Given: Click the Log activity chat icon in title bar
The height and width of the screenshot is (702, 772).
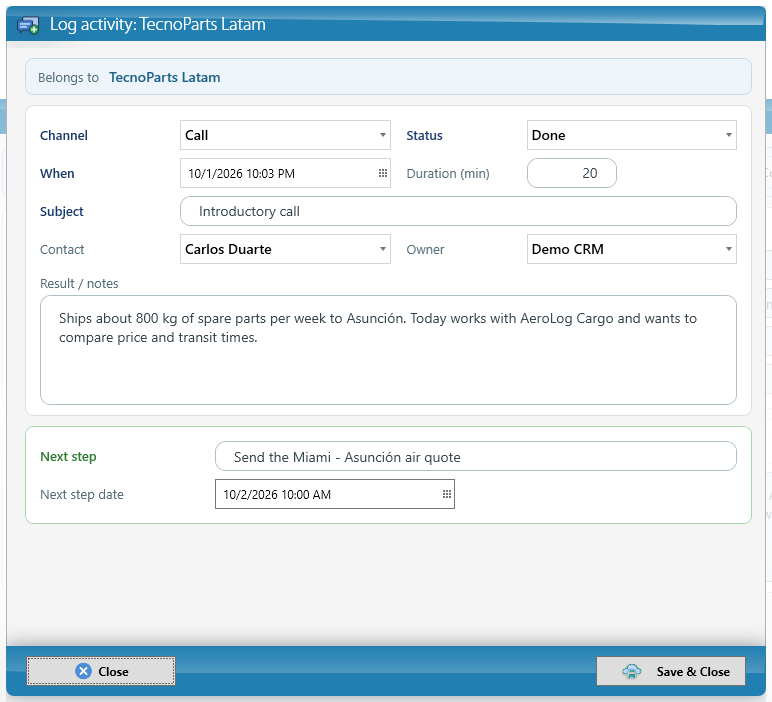Looking at the screenshot, I should click(x=28, y=25).
